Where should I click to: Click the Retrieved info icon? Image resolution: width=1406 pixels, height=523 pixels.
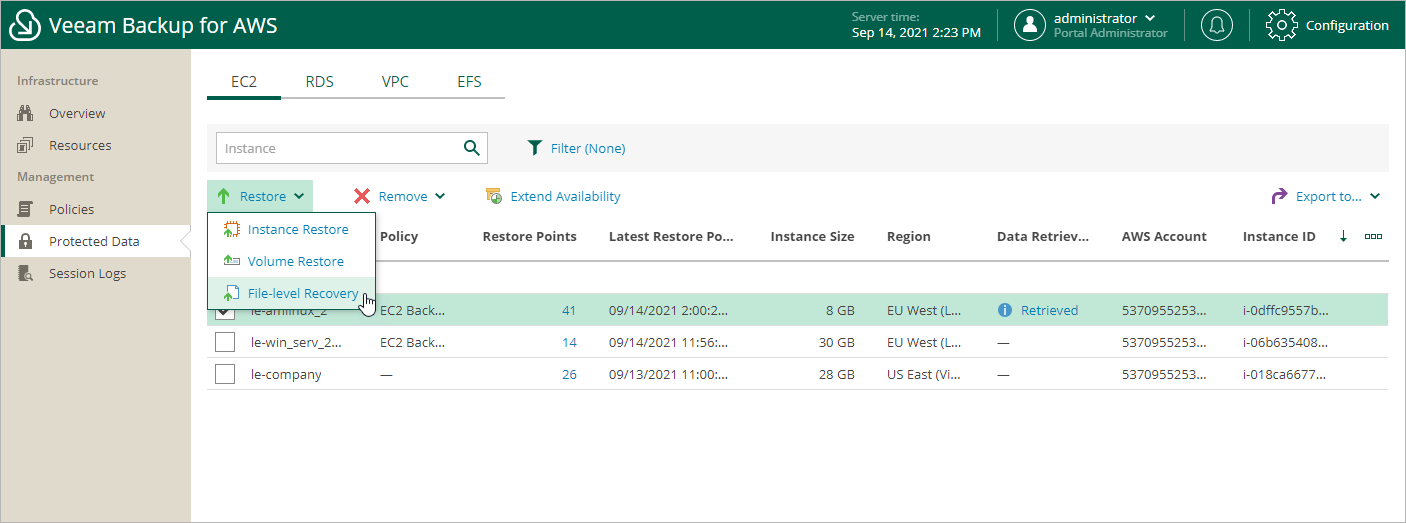point(1005,311)
